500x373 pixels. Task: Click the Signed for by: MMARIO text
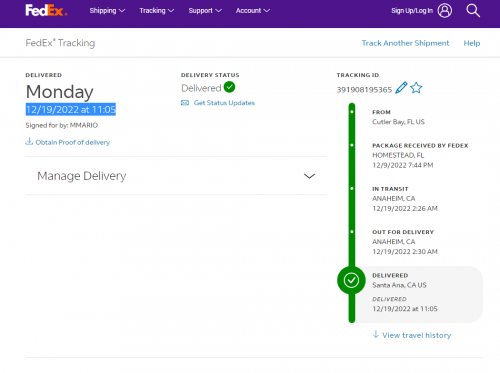pyautogui.click(x=62, y=125)
